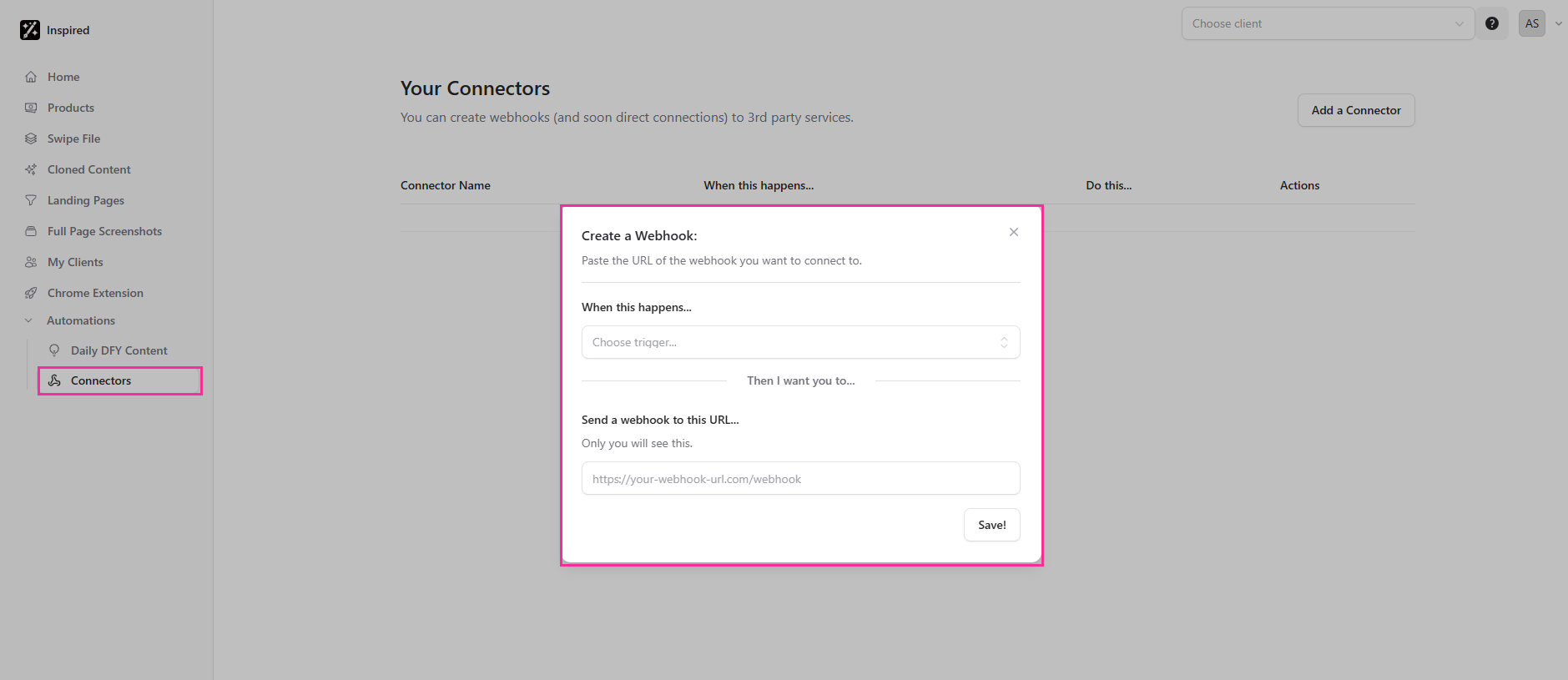Open Daily DFY Content link
The width and height of the screenshot is (1568, 680).
click(118, 350)
